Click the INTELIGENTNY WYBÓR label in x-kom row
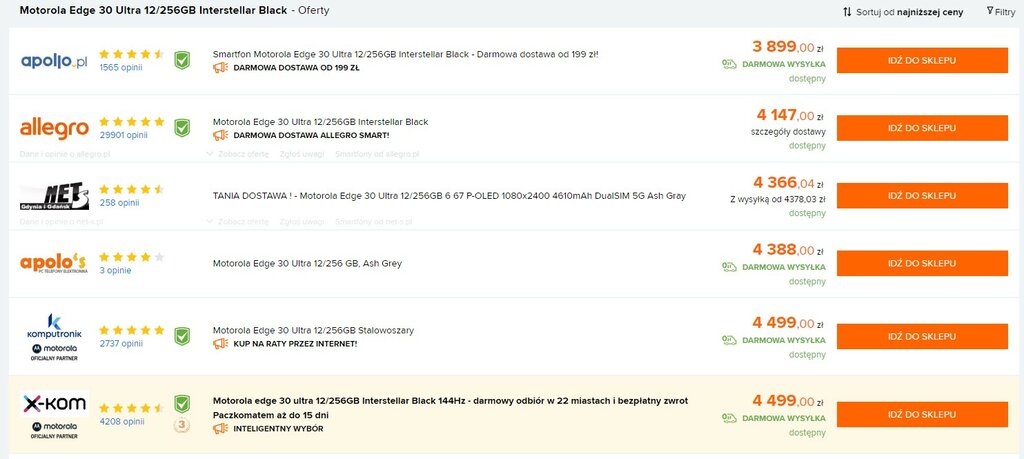Viewport: 1024px width, 459px height. tap(278, 429)
